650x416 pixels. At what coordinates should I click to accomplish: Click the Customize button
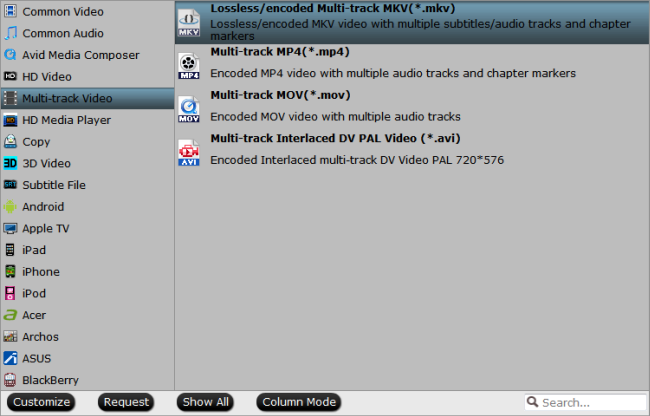click(41, 402)
